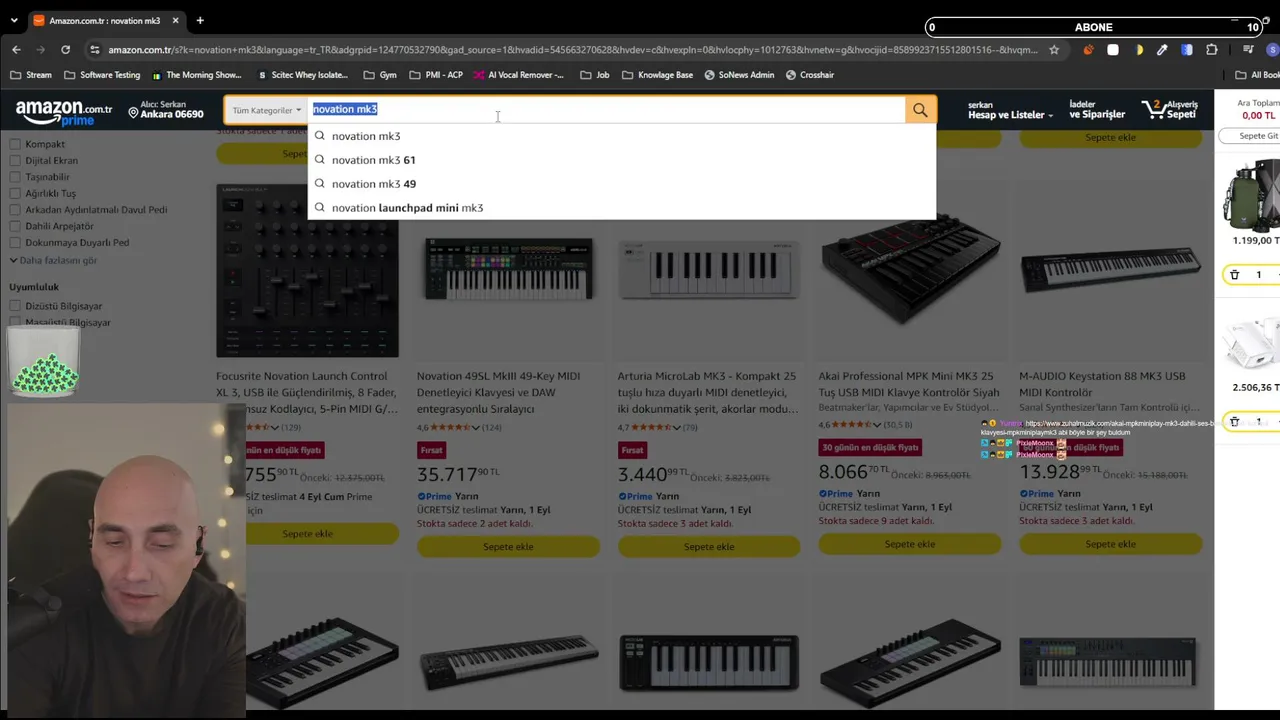Choose the "novation mk3 61" suggestion
This screenshot has height=720, width=1280.
(622, 160)
